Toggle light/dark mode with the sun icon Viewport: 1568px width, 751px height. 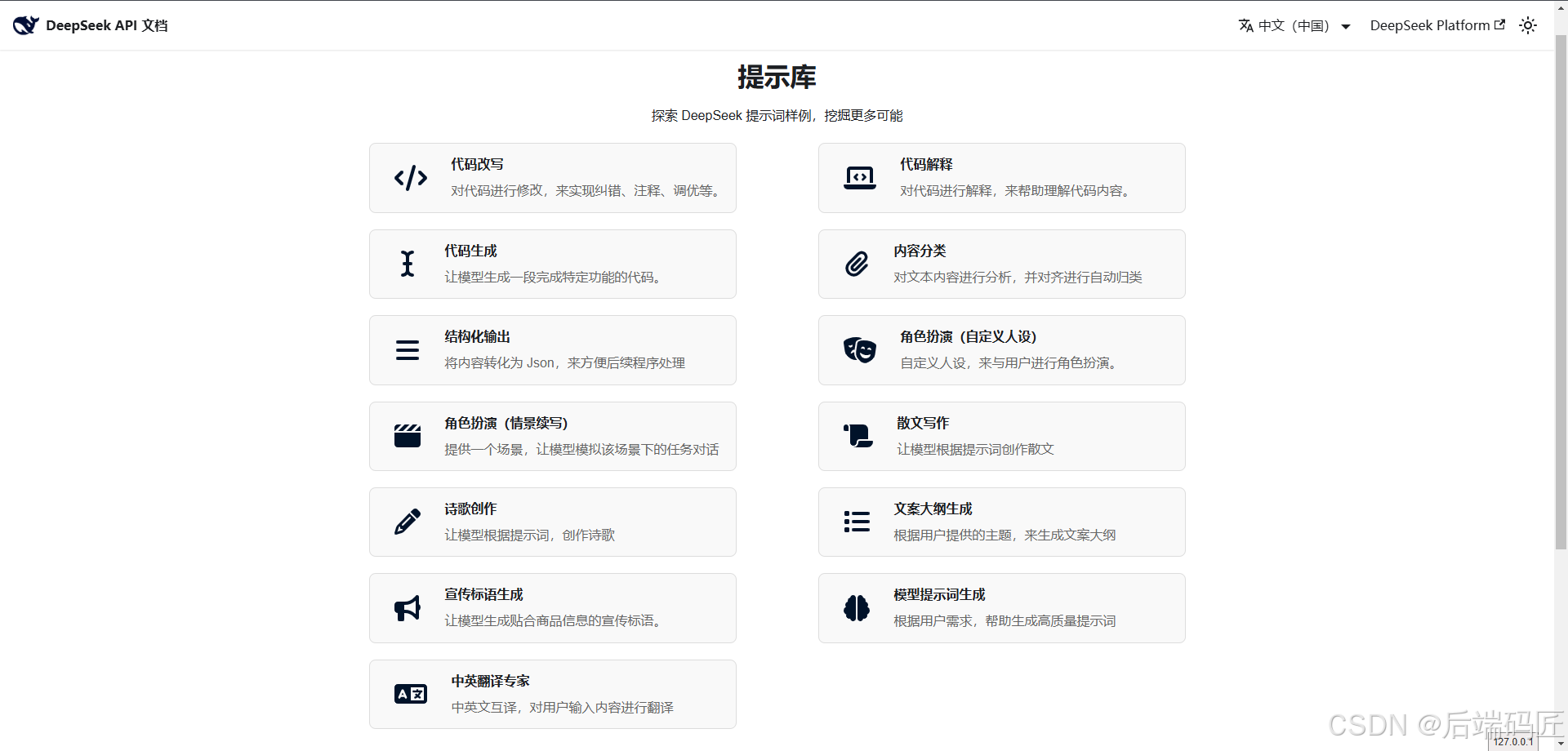[x=1528, y=25]
